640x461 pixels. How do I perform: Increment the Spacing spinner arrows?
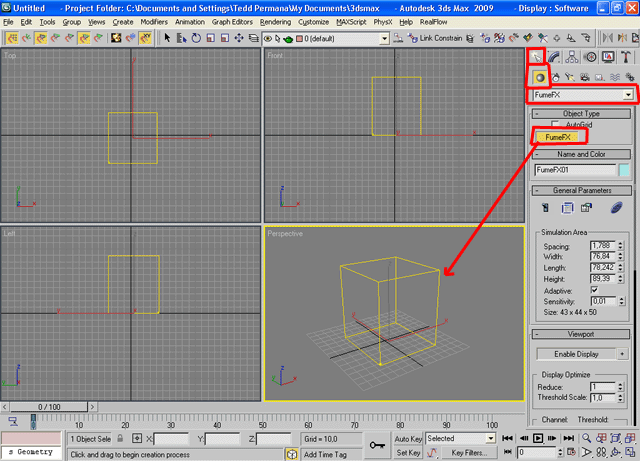tap(620, 244)
